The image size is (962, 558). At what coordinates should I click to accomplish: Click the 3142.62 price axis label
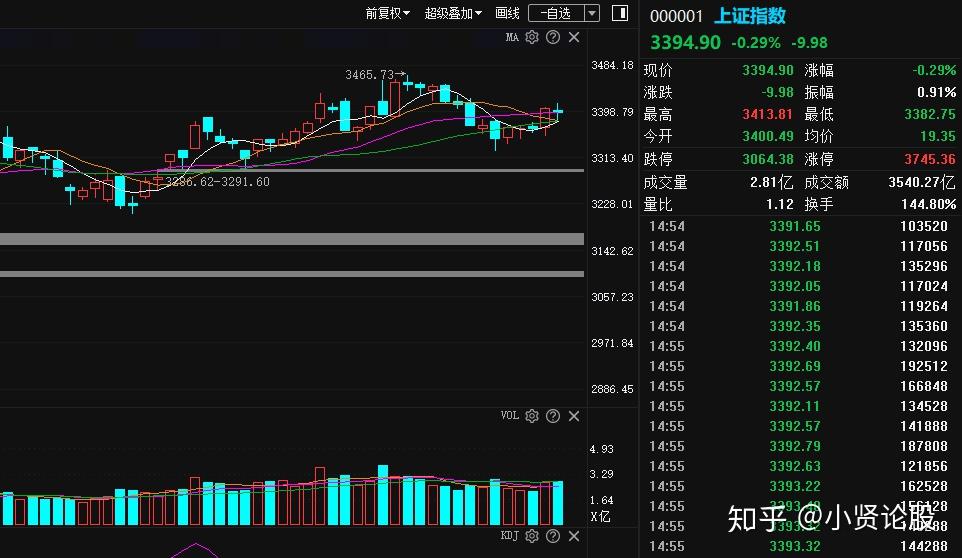point(612,251)
